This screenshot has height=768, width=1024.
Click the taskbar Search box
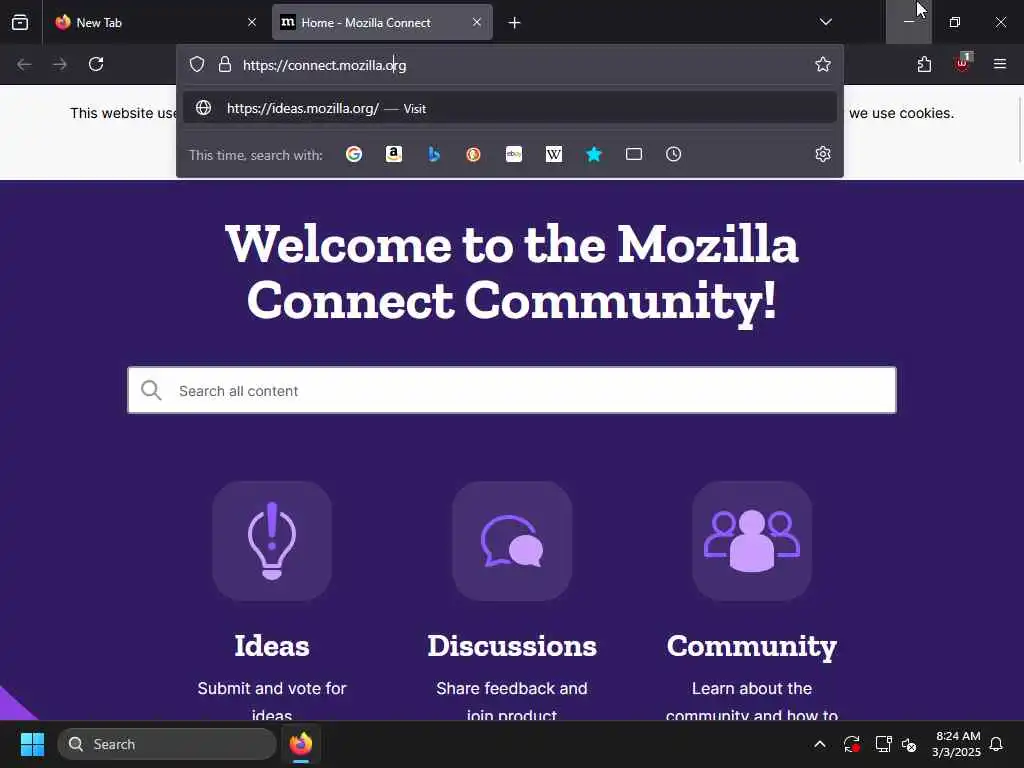click(167, 744)
